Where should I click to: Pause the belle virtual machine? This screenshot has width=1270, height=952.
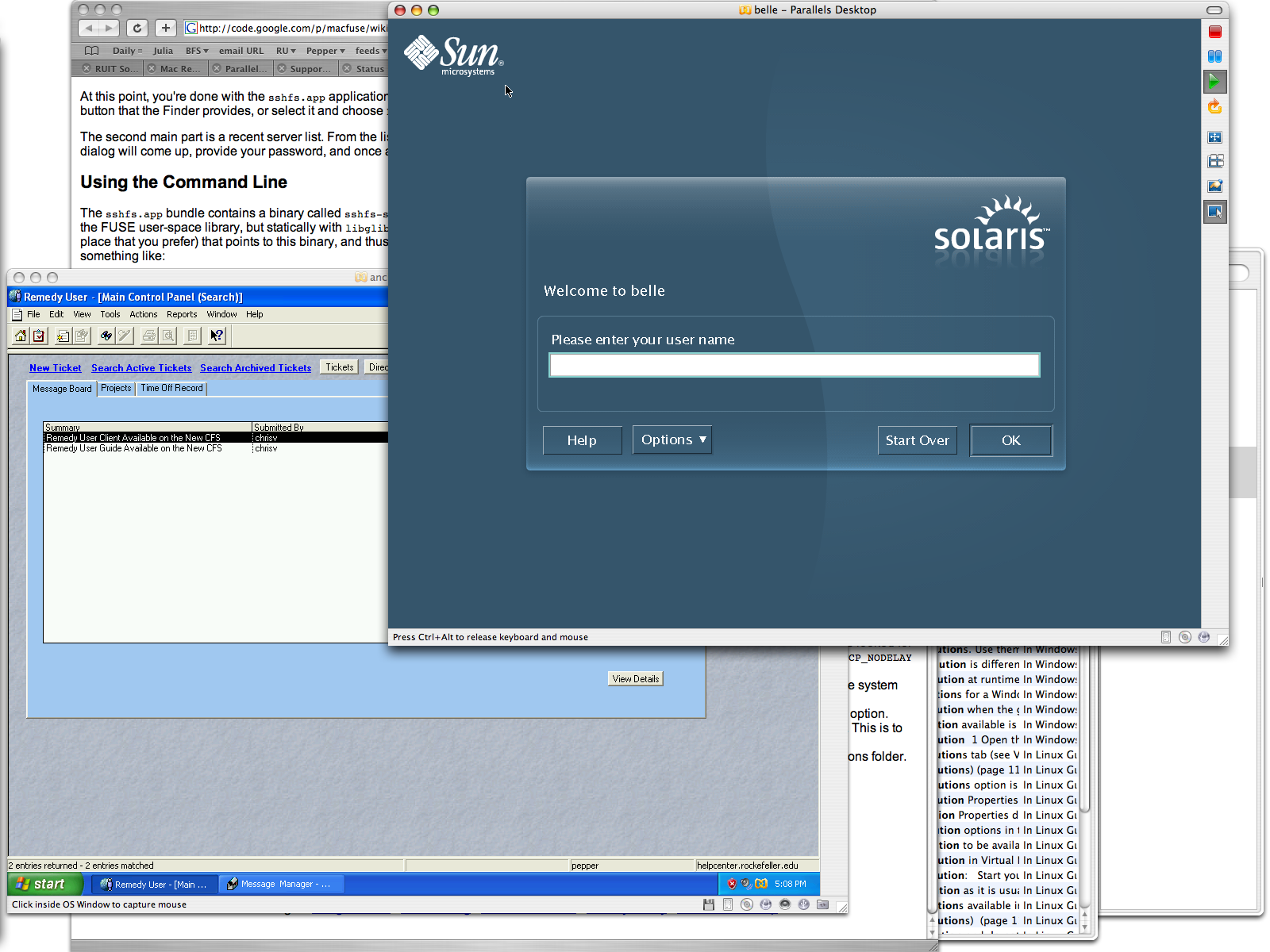[1214, 56]
